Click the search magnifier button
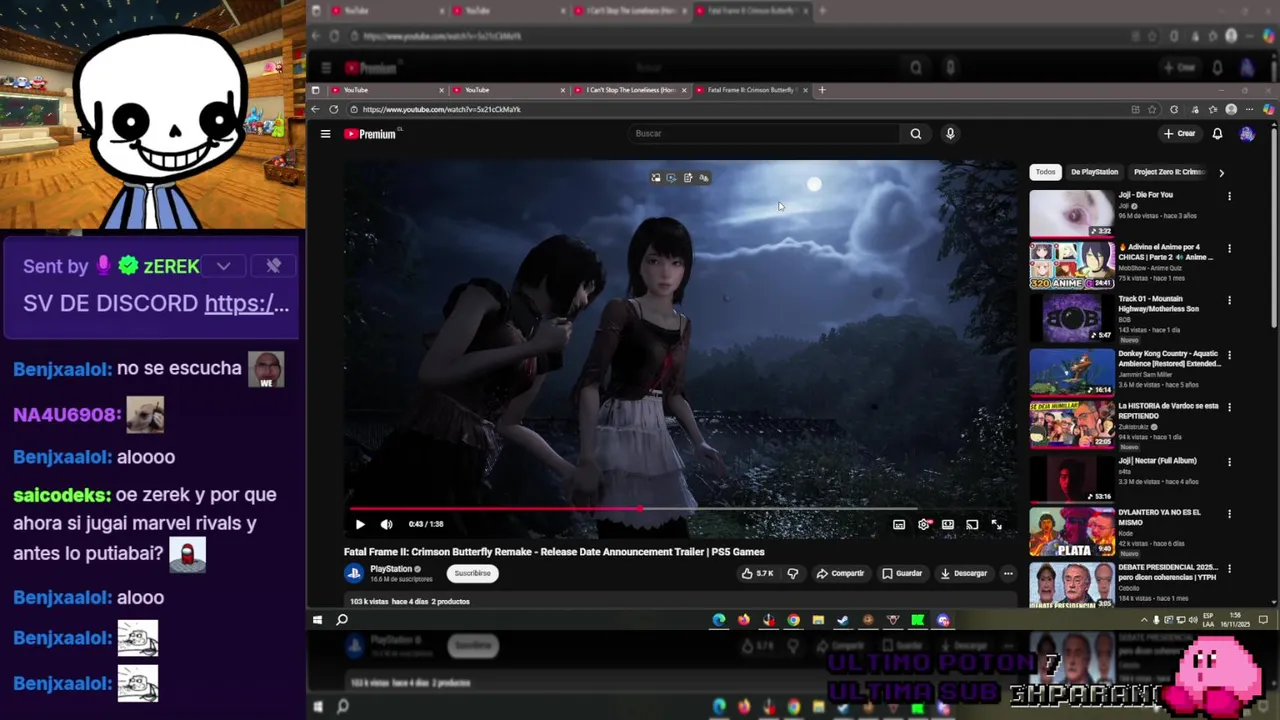1280x720 pixels. coord(915,134)
